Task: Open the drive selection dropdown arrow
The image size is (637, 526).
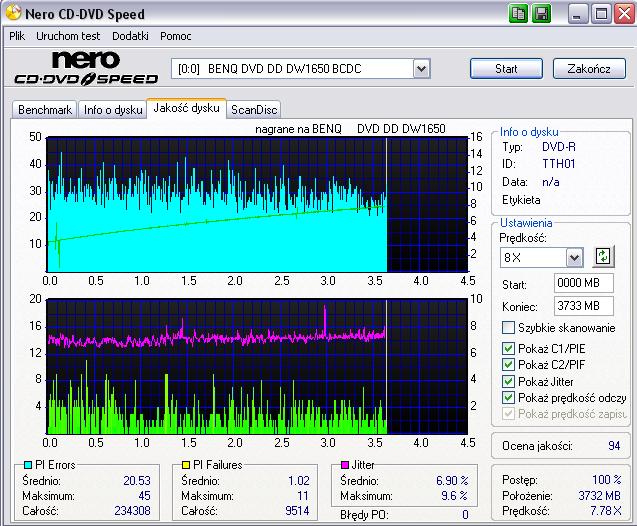Action: [x=422, y=69]
